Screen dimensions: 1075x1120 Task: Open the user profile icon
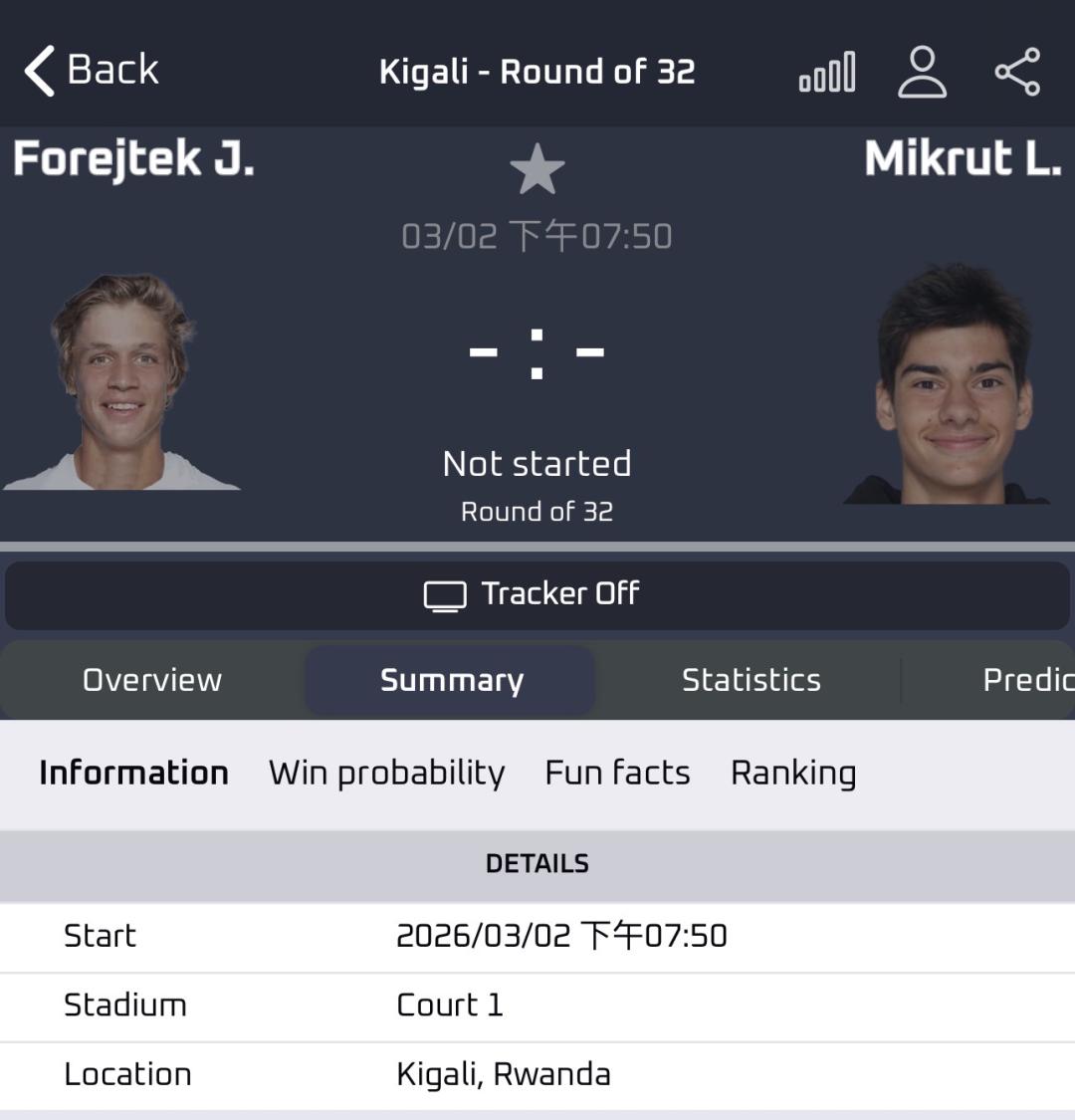coord(922,73)
